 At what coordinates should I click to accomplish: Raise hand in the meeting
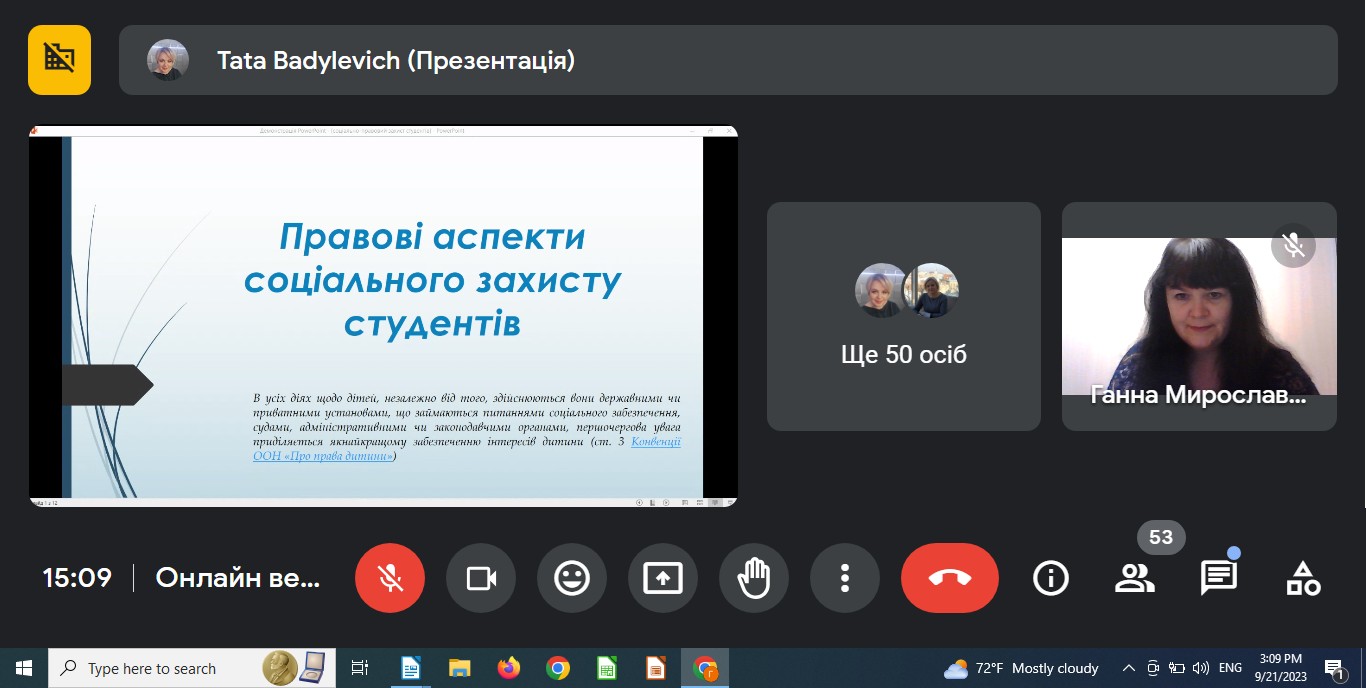pos(754,578)
